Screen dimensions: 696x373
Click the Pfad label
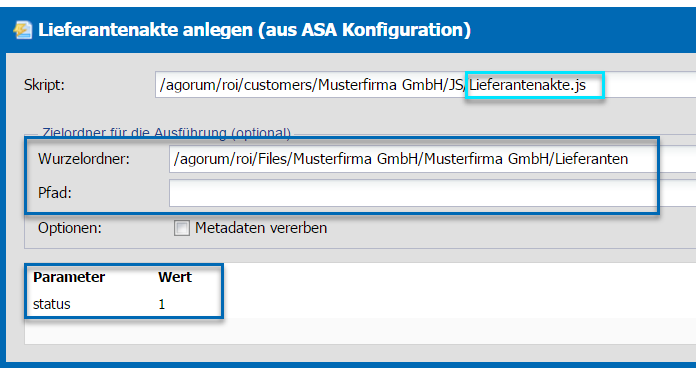point(55,193)
